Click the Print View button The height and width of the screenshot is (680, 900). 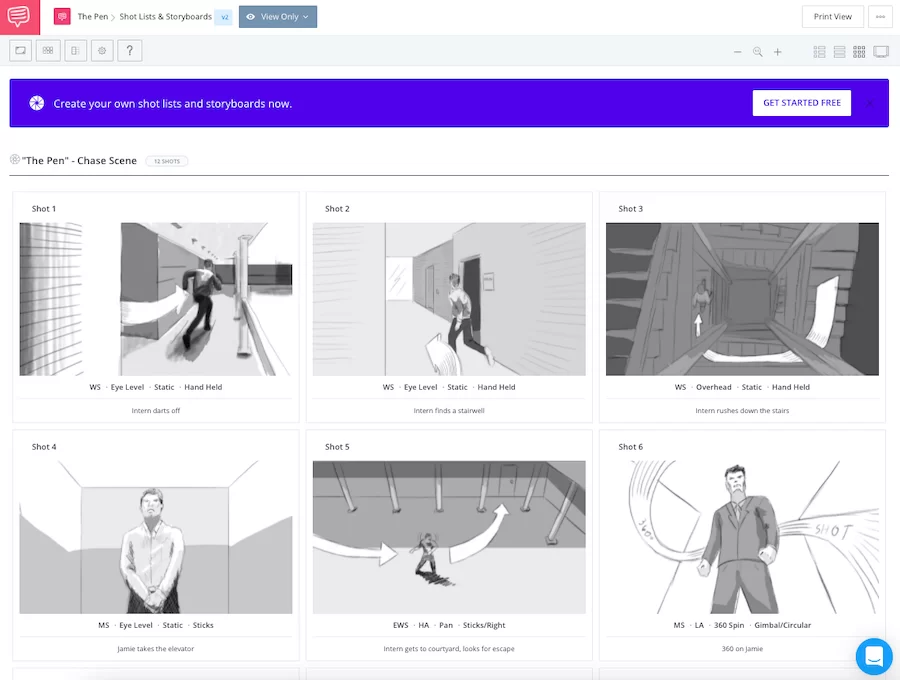pyautogui.click(x=832, y=17)
